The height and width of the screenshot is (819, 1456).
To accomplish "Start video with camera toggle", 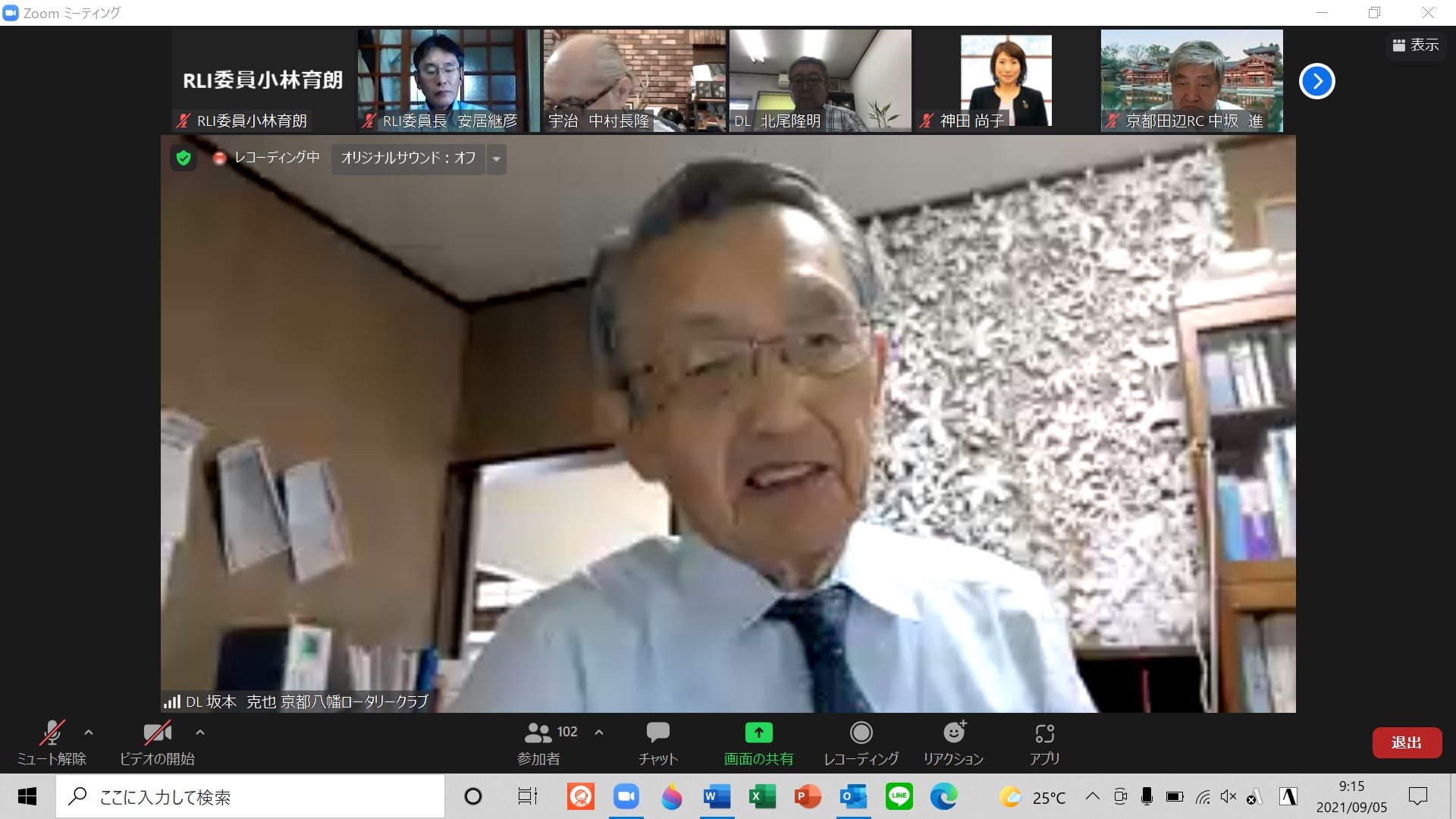I will (x=157, y=733).
